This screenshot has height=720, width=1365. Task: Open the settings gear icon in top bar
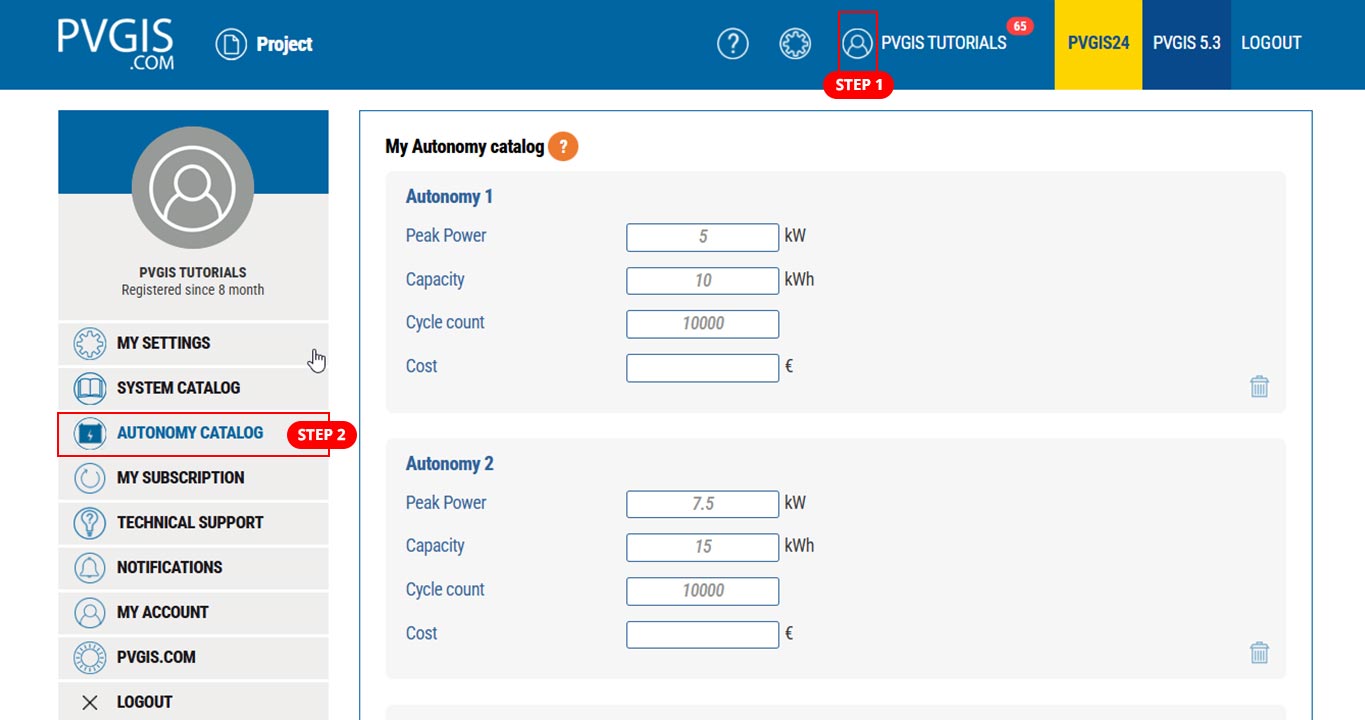pyautogui.click(x=795, y=44)
